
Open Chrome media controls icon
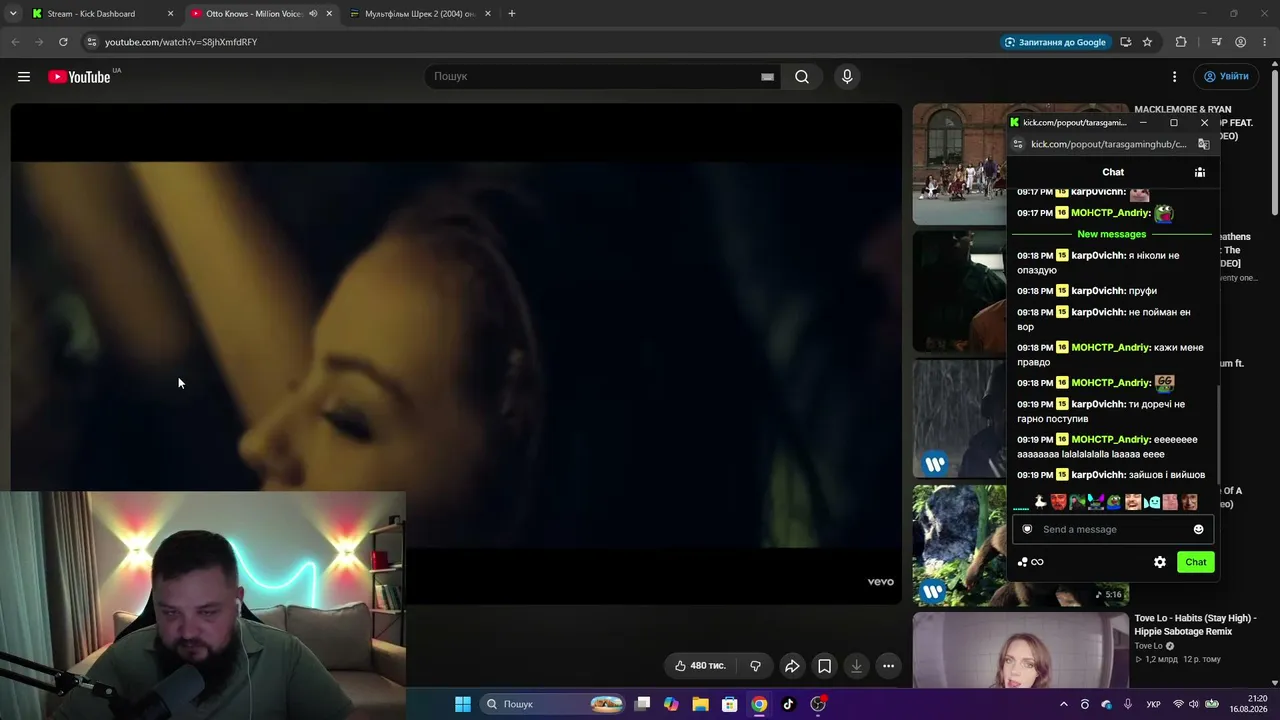[1216, 42]
